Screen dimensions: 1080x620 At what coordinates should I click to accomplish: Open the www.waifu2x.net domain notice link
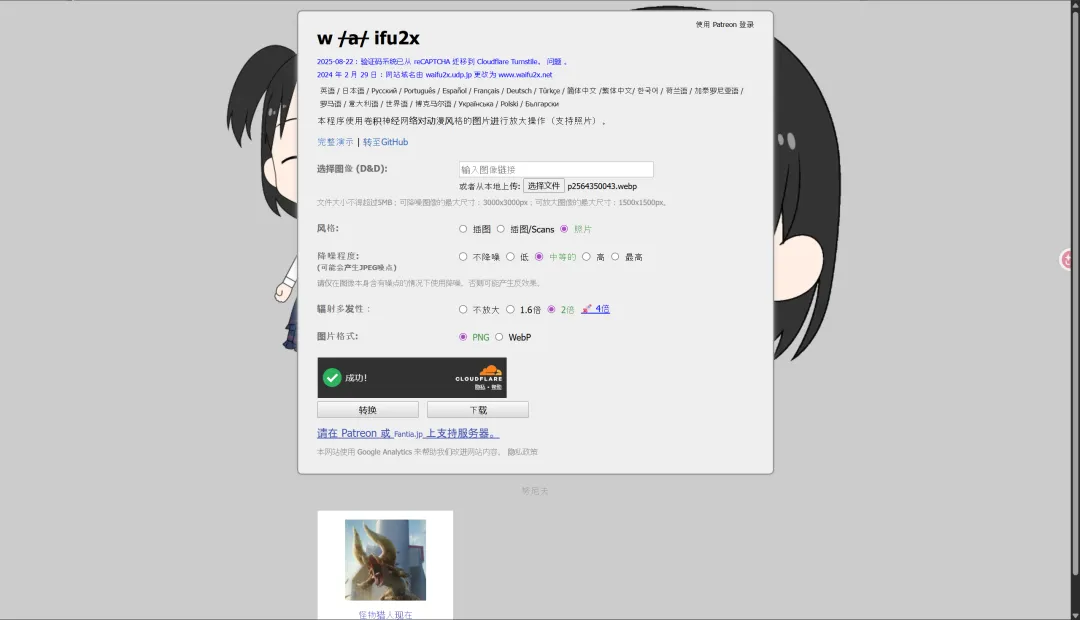pyautogui.click(x=525, y=74)
